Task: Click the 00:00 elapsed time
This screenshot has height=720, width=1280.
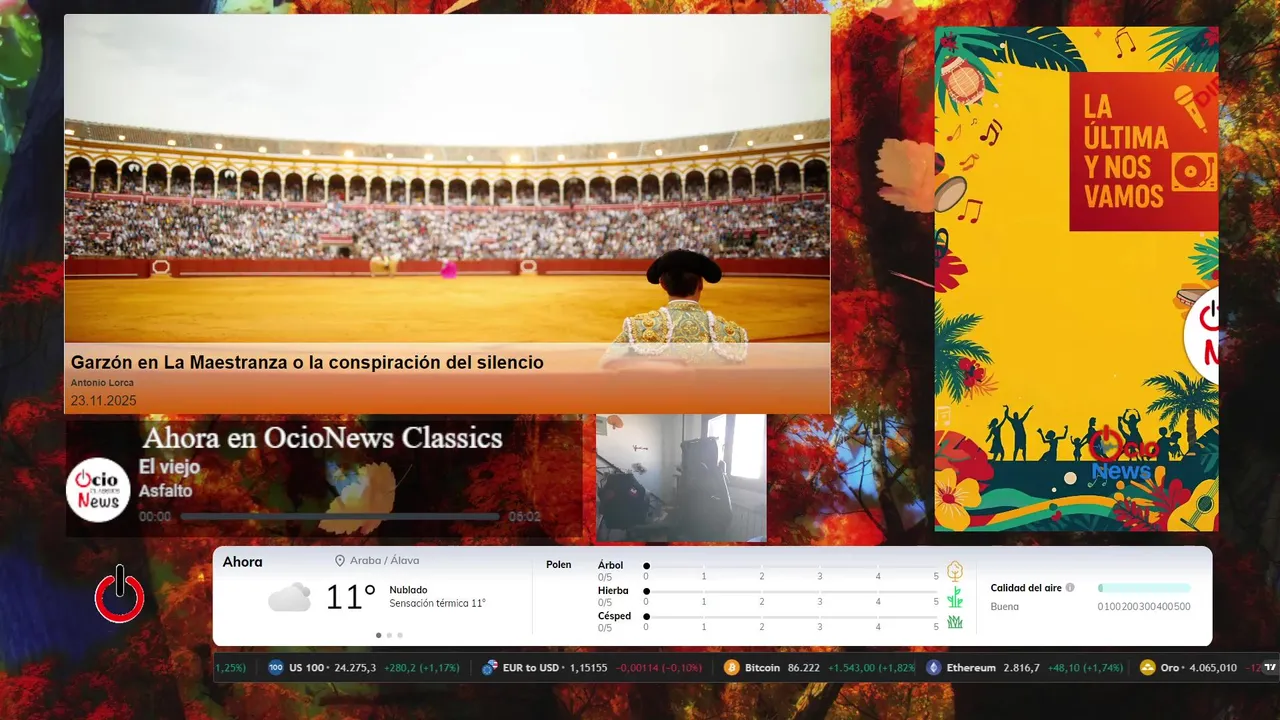Action: 155,517
